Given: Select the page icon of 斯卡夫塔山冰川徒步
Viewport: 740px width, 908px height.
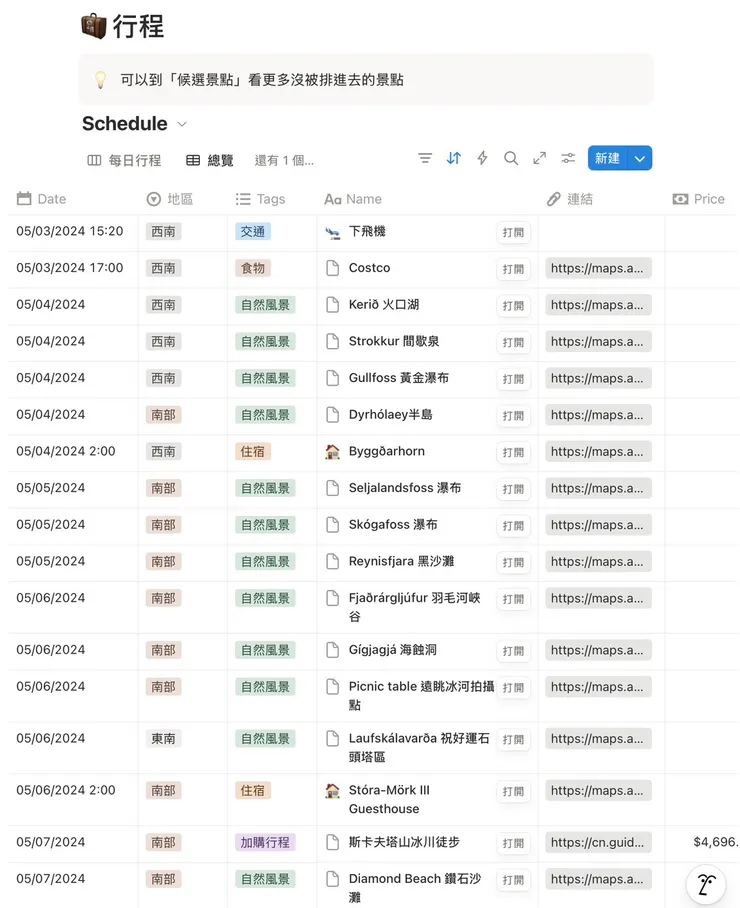Looking at the screenshot, I should pyautogui.click(x=332, y=842).
